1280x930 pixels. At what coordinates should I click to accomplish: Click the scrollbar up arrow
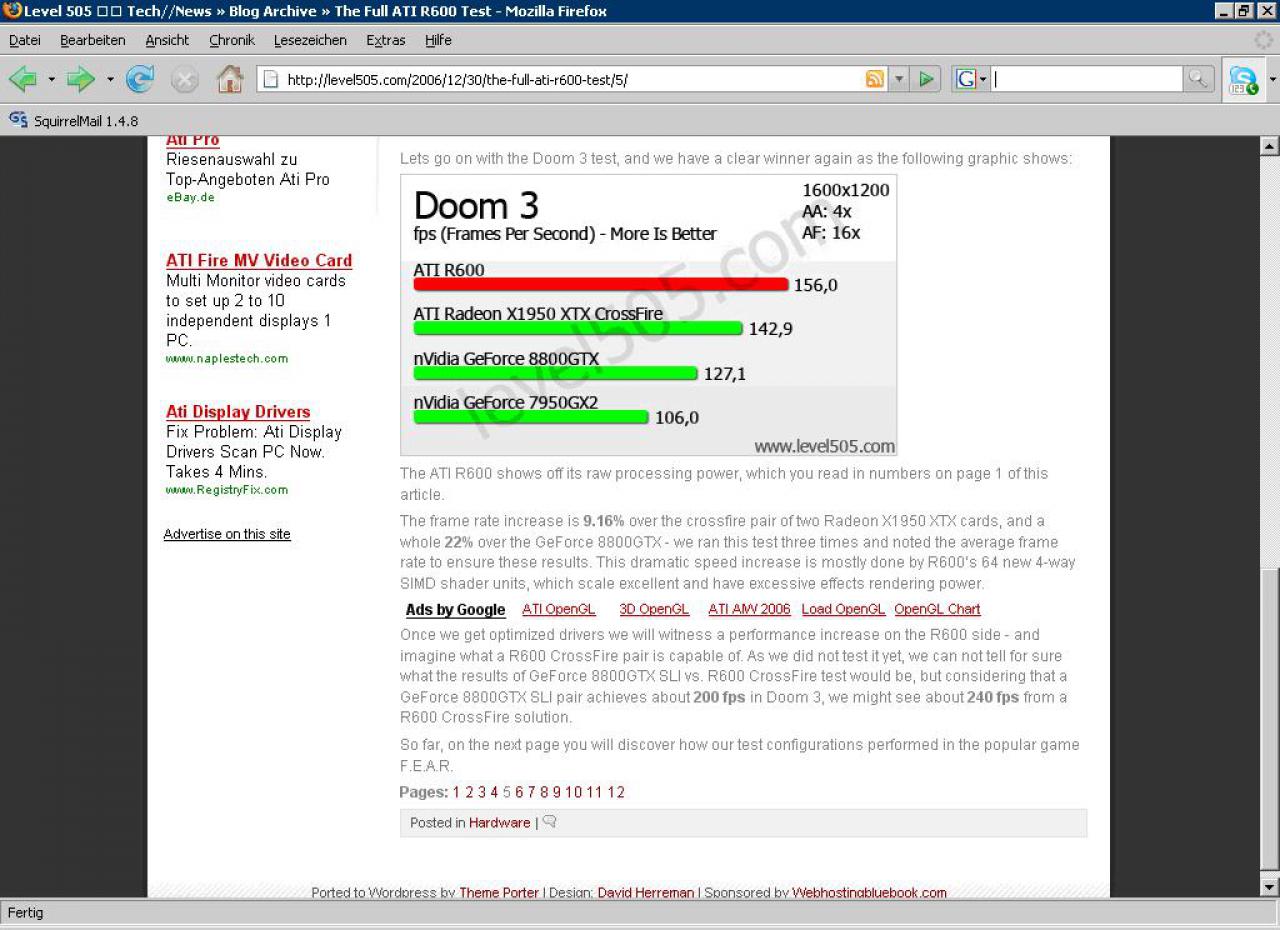point(1269,146)
